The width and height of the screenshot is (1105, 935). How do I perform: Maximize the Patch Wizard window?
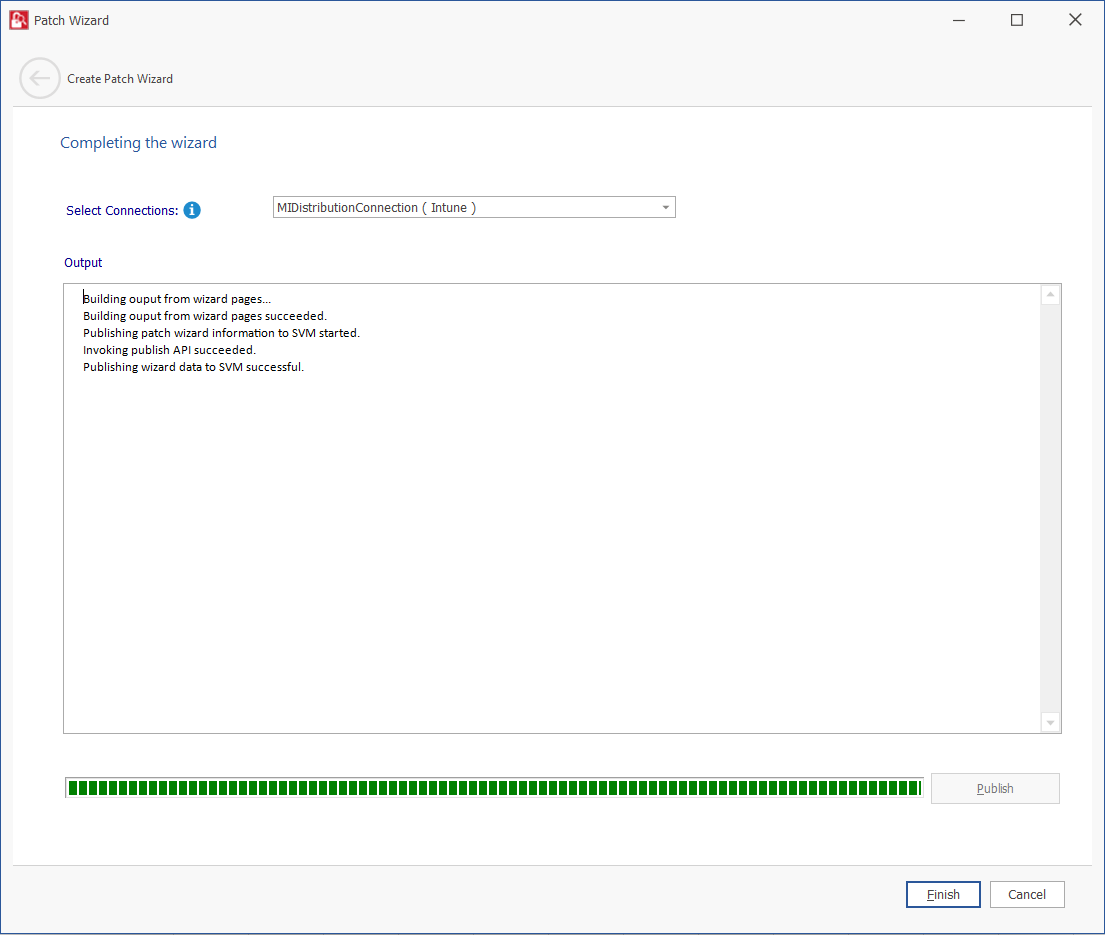pos(1016,20)
